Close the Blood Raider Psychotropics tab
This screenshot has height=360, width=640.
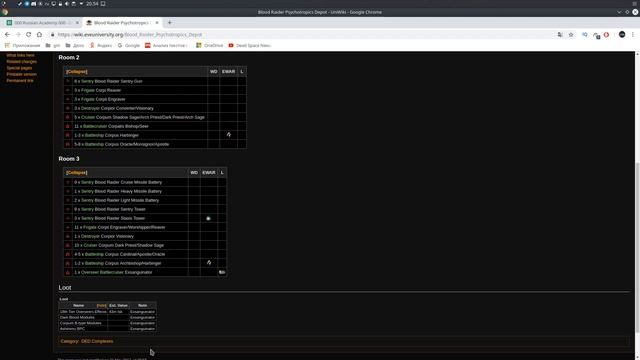tap(157, 23)
